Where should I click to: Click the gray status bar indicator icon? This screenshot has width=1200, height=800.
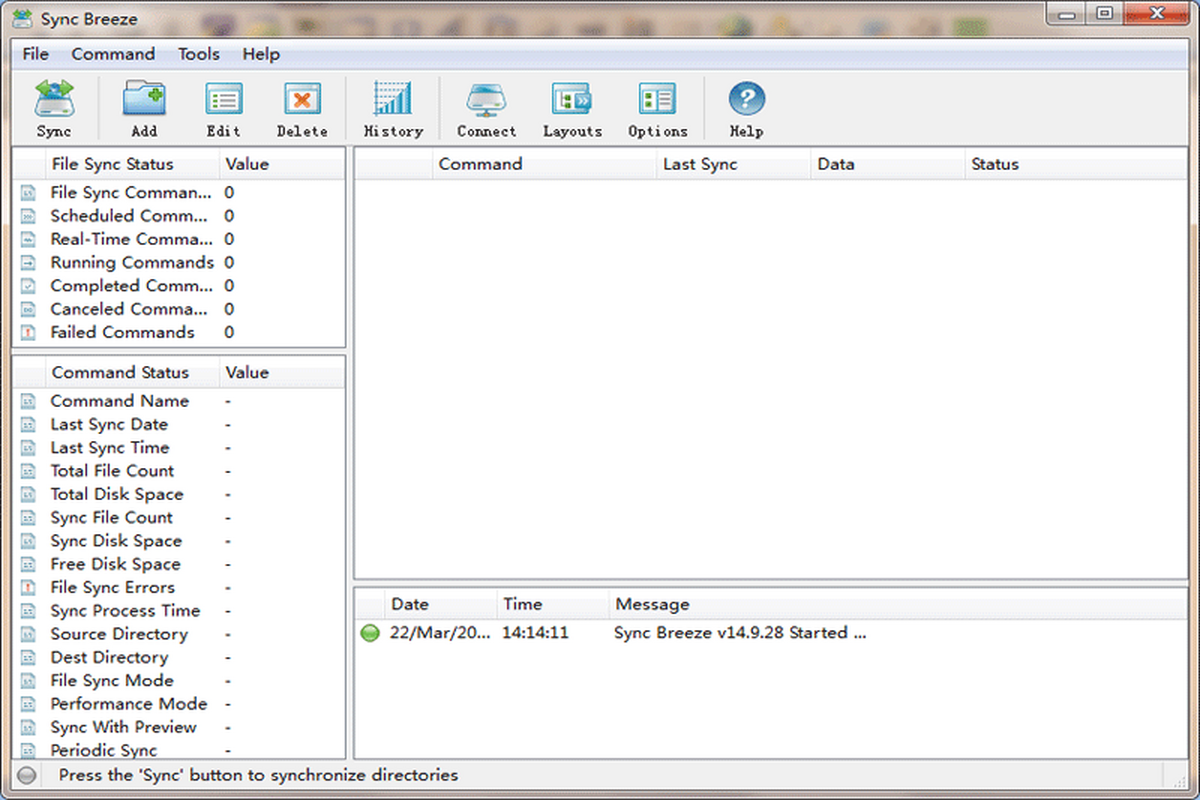[27, 775]
